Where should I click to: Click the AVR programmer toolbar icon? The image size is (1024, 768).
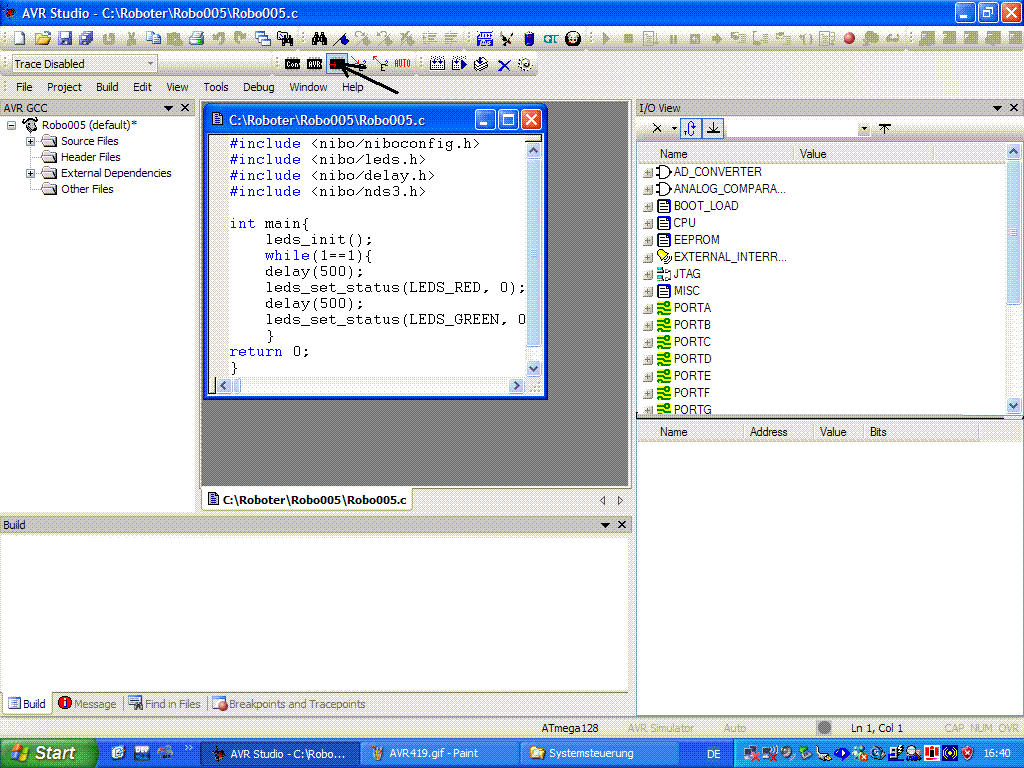pos(313,63)
